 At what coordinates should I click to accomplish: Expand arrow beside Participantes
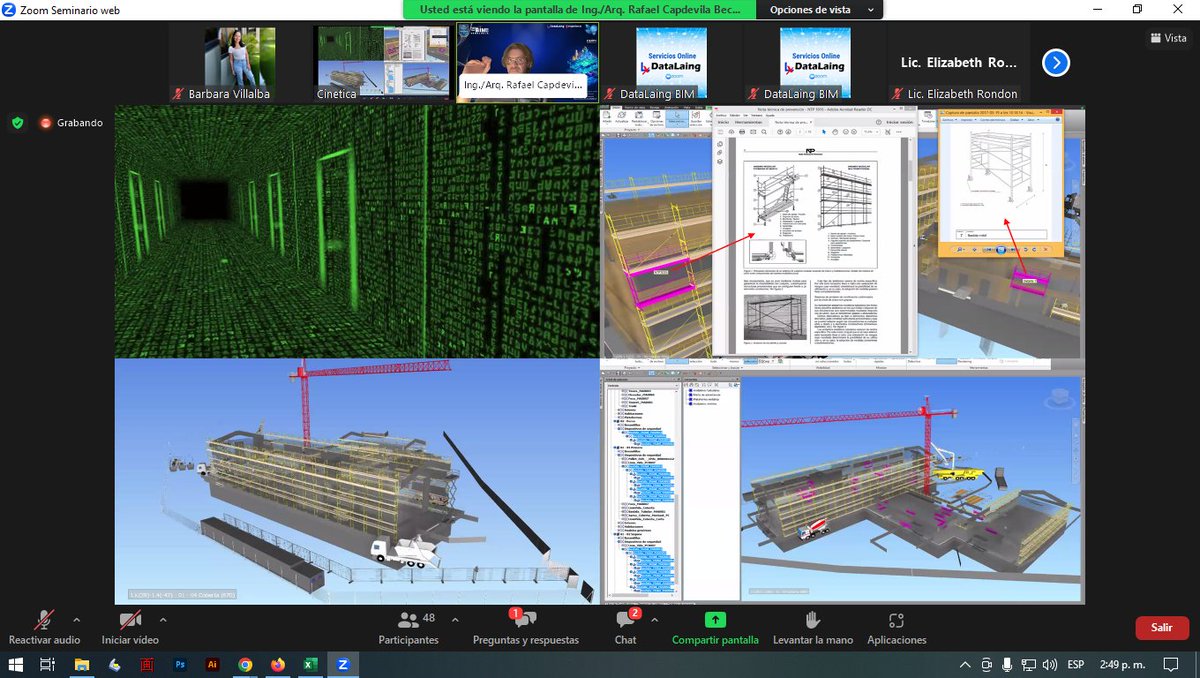tap(455, 619)
